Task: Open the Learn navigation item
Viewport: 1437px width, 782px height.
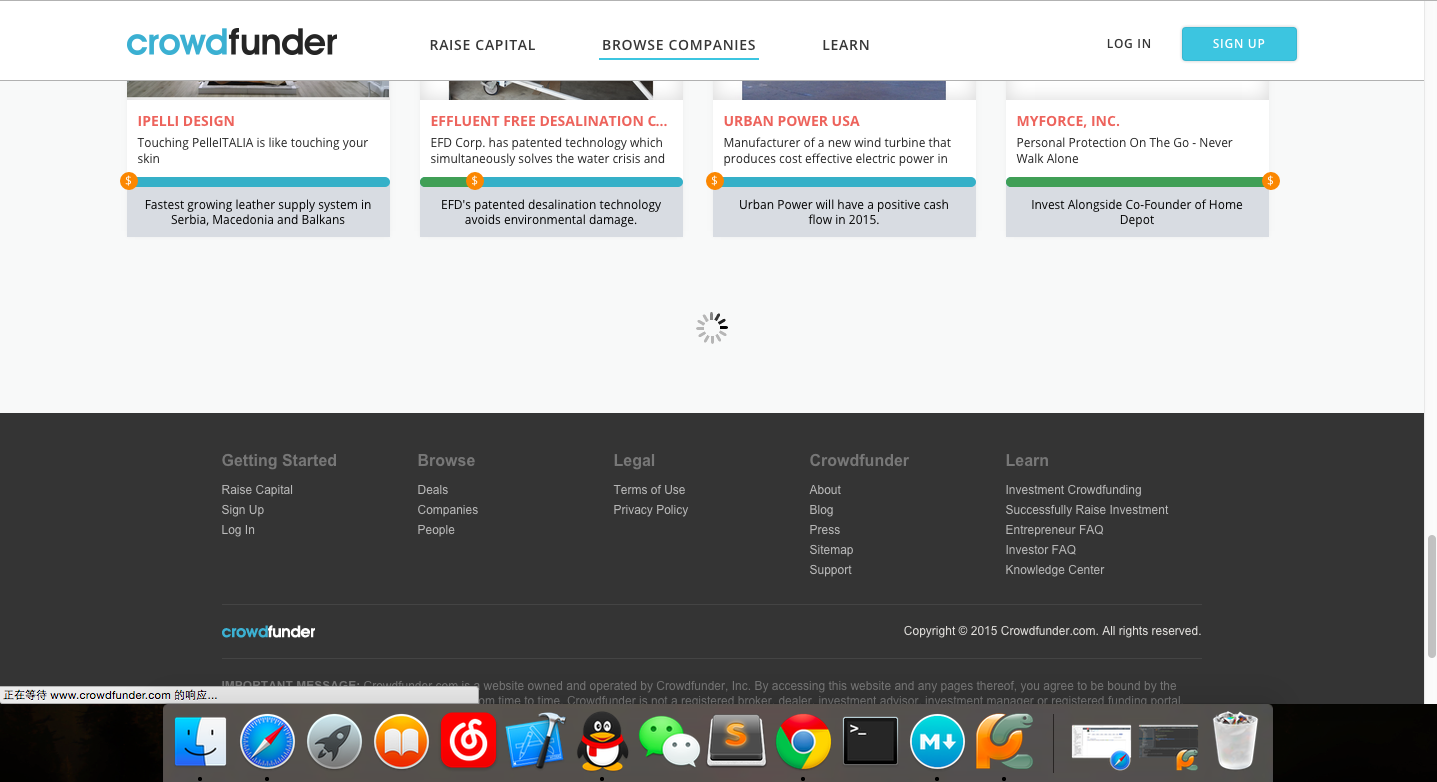Action: click(x=846, y=45)
